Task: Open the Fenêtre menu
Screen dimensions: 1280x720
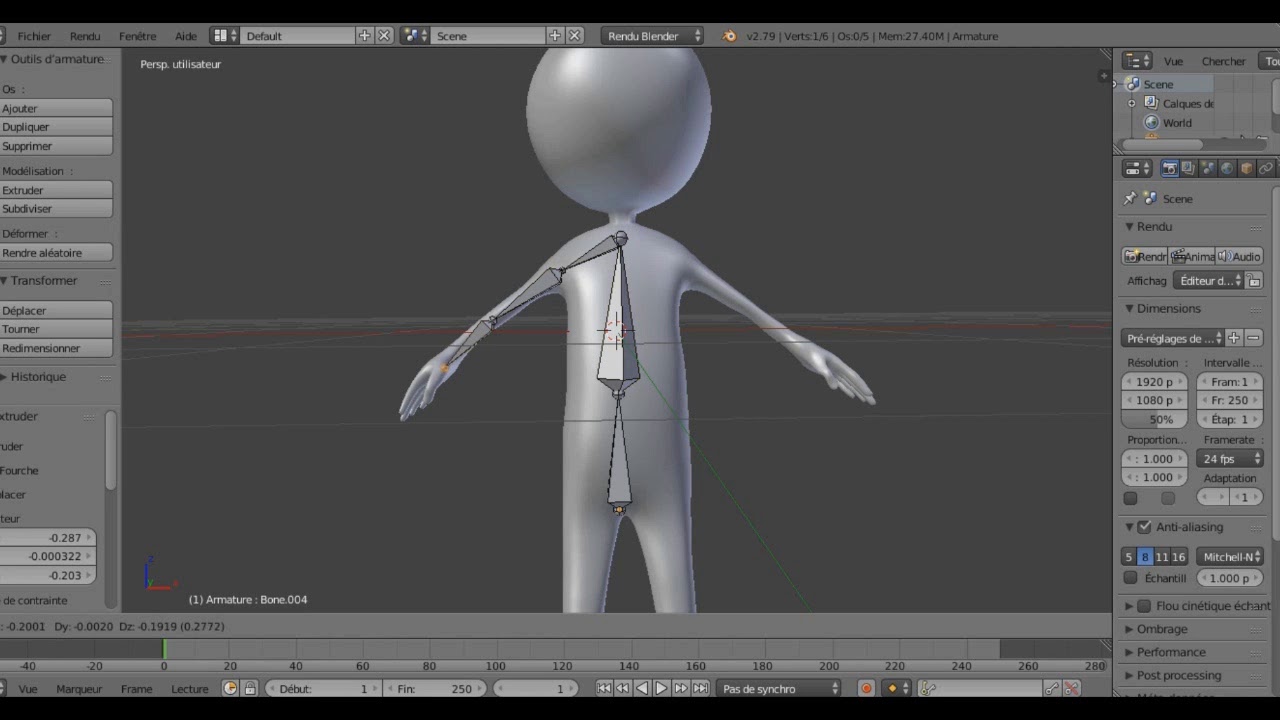Action: (138, 36)
